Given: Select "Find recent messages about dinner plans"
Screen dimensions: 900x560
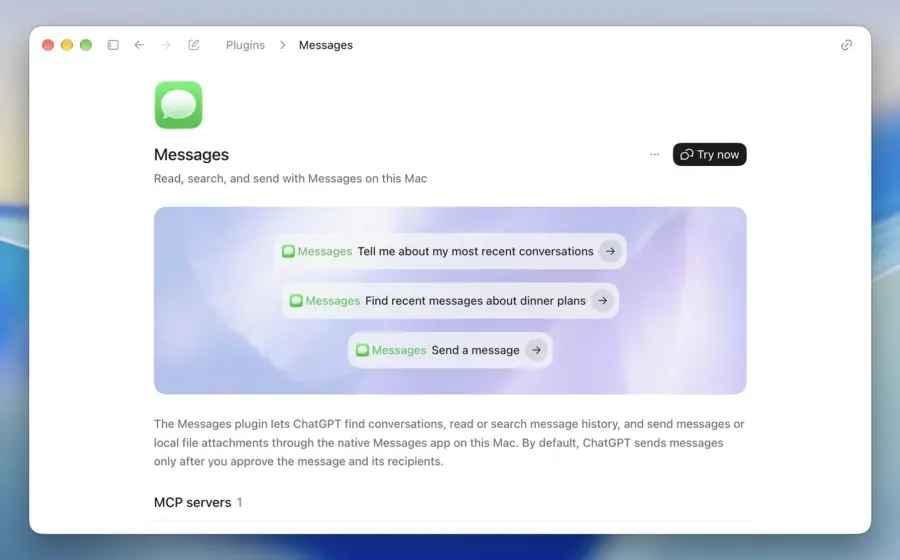Looking at the screenshot, I should [475, 301].
